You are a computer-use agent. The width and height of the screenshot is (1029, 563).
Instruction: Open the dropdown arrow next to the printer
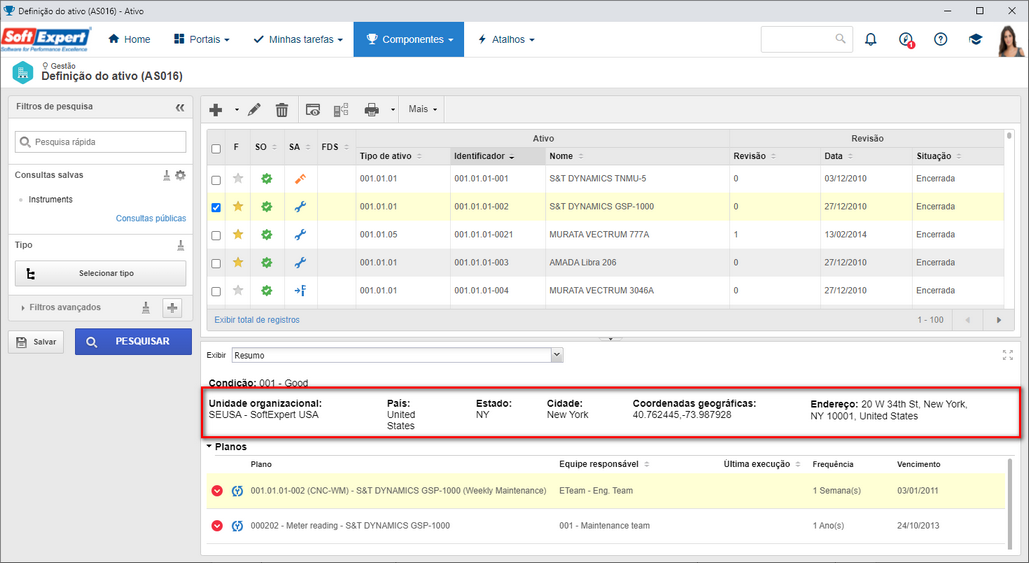click(392, 110)
